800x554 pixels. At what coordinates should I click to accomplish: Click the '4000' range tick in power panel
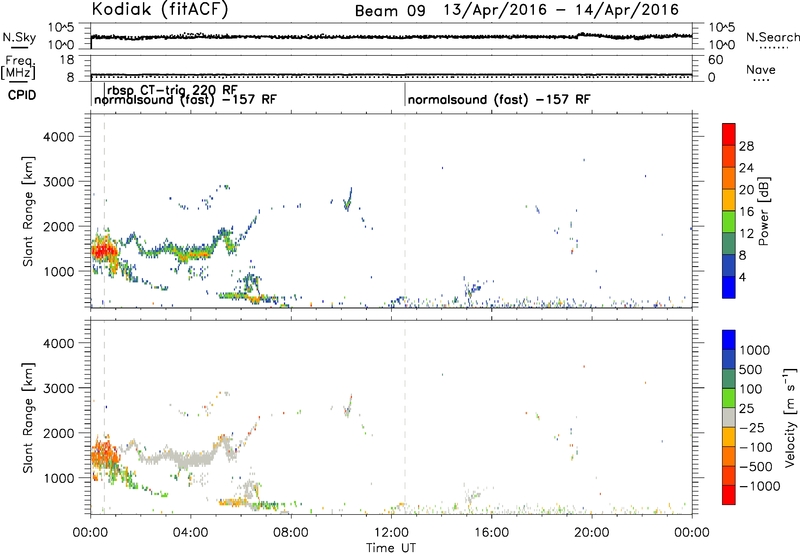58,137
